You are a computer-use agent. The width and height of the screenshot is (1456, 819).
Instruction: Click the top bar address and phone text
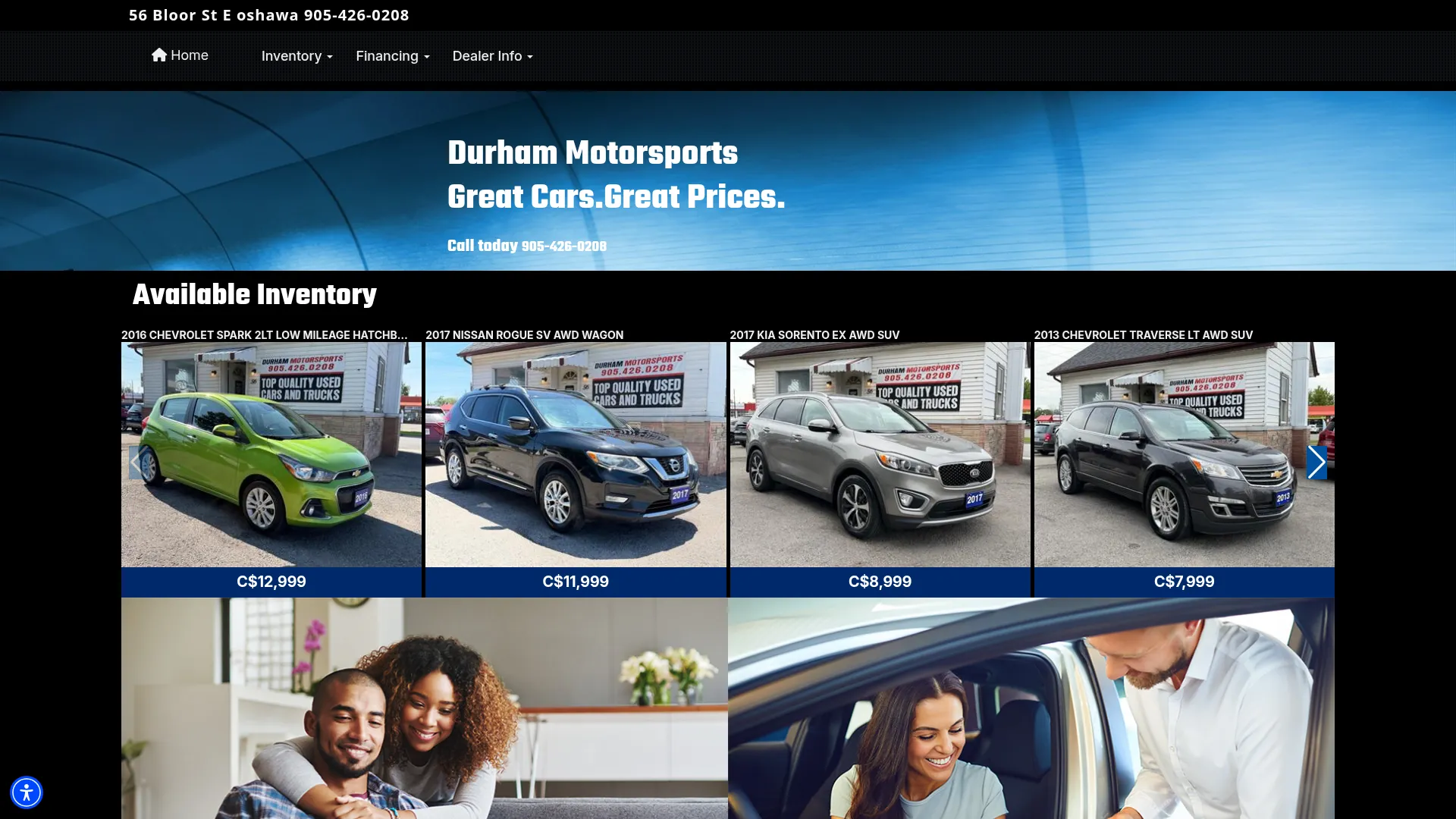(x=268, y=15)
